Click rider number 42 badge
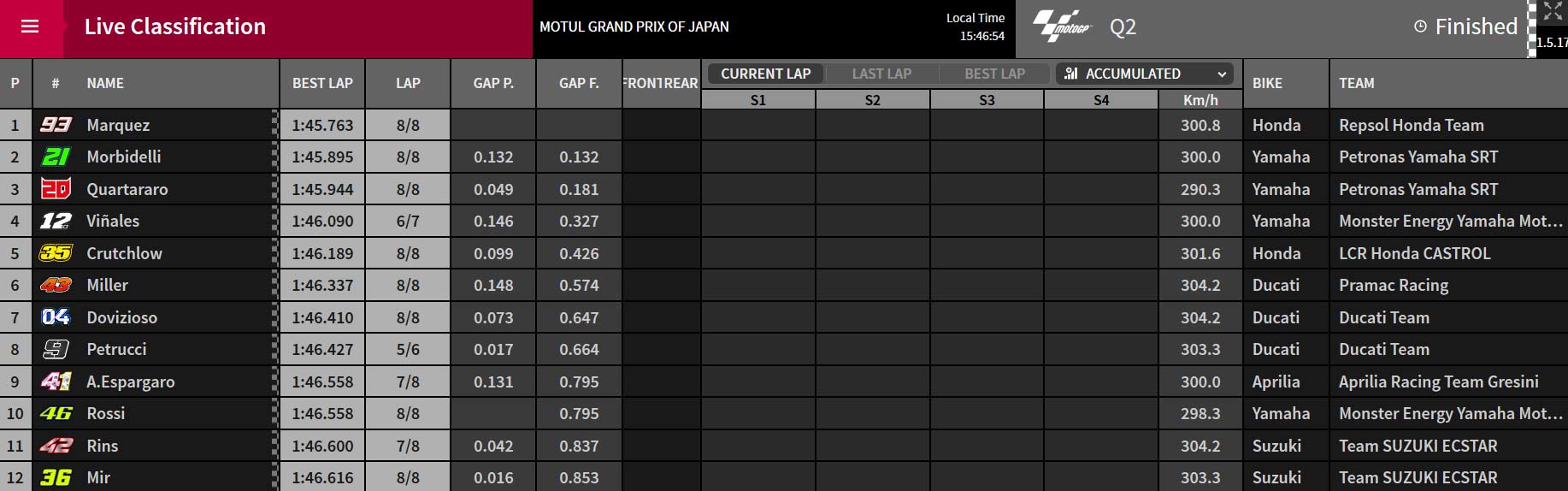Viewport: 1568px width, 491px height. [56, 446]
